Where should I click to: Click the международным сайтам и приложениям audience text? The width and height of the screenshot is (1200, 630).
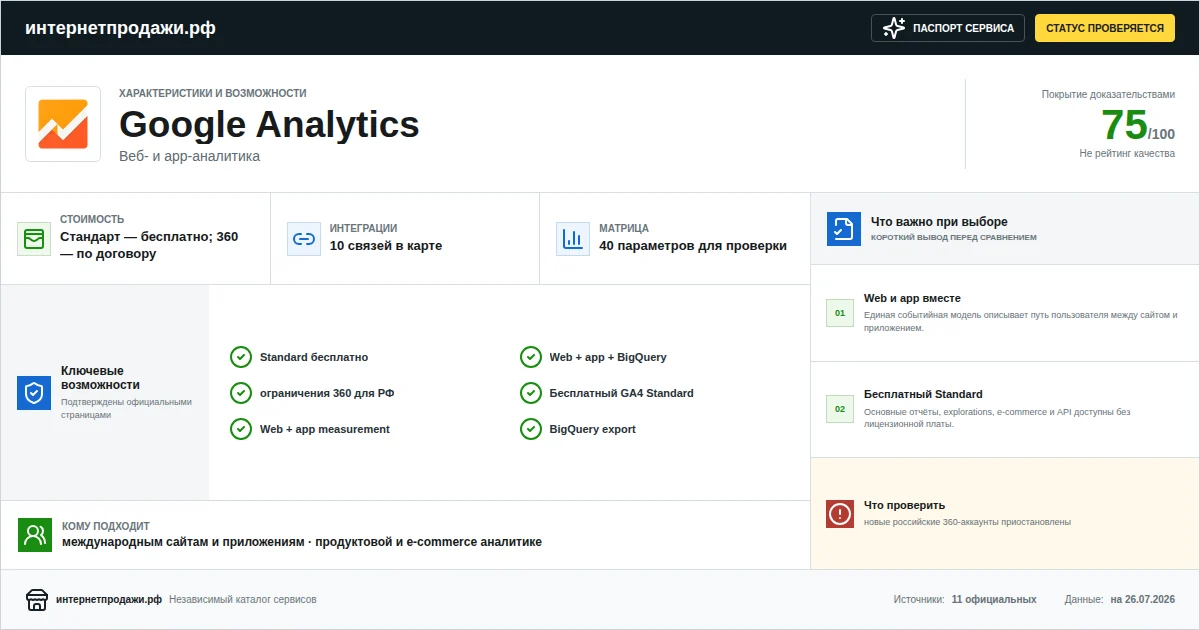coord(302,542)
